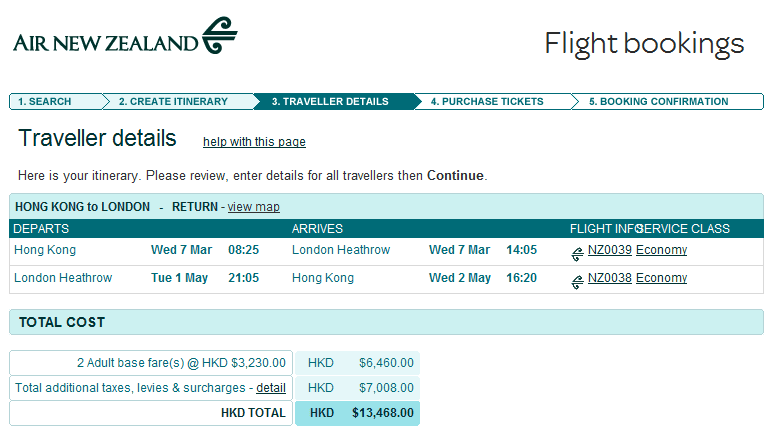Viewport: 776px width, 428px height.
Task: Click Economy class for the outbound flight
Action: tap(661, 250)
